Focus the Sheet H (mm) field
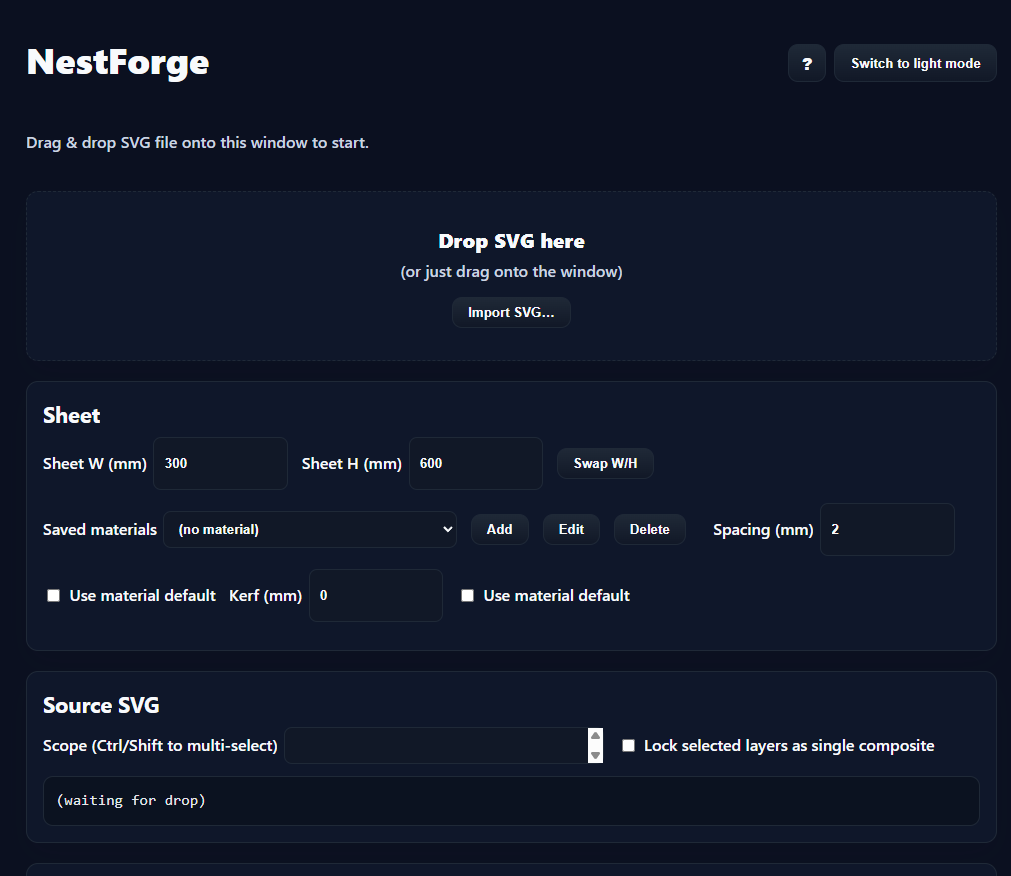 pyautogui.click(x=476, y=464)
